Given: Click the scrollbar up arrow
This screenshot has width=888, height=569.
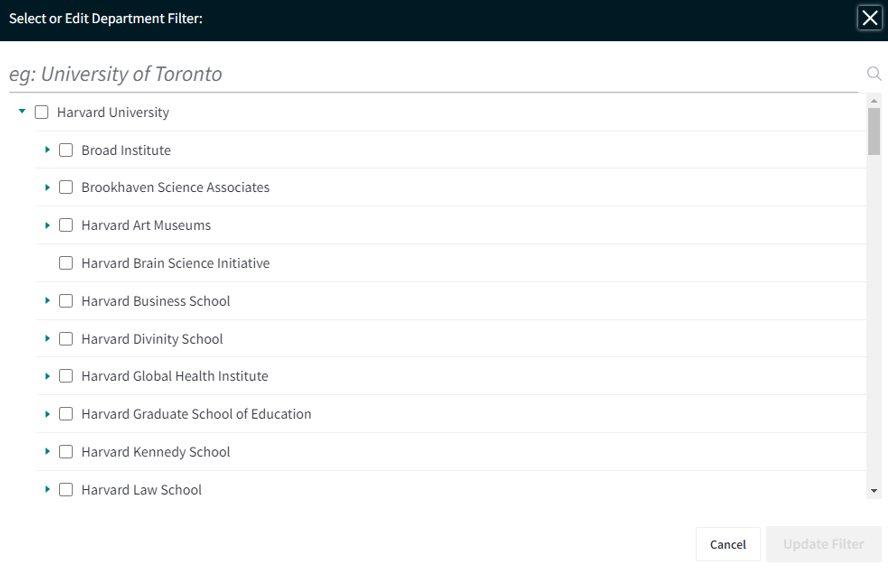Looking at the screenshot, I should pos(874,101).
